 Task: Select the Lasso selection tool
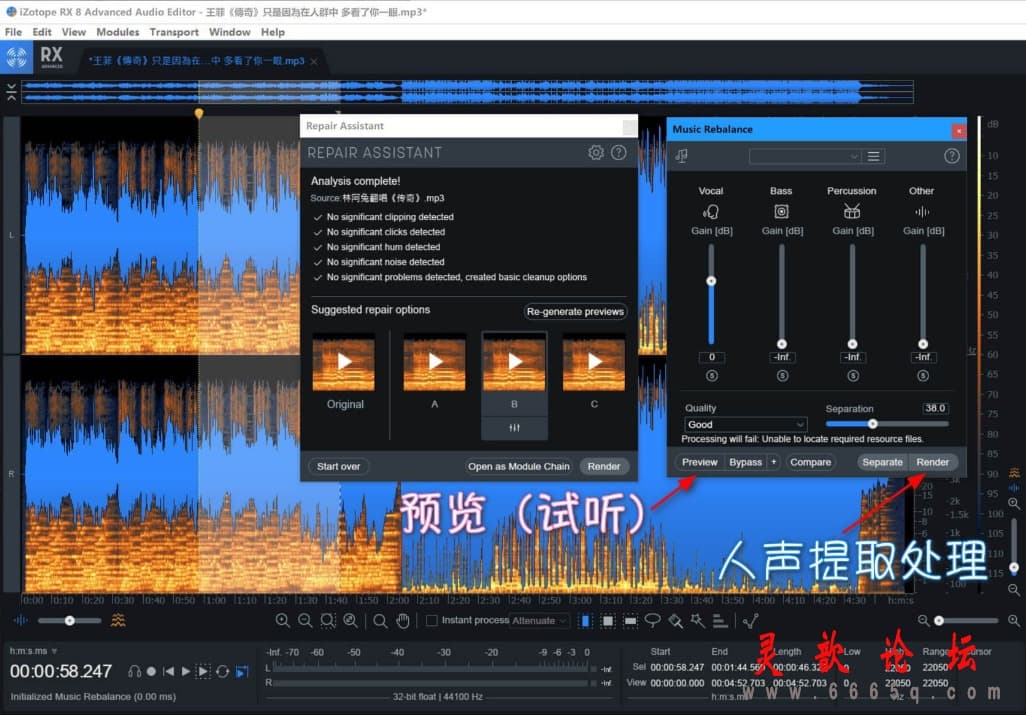652,620
